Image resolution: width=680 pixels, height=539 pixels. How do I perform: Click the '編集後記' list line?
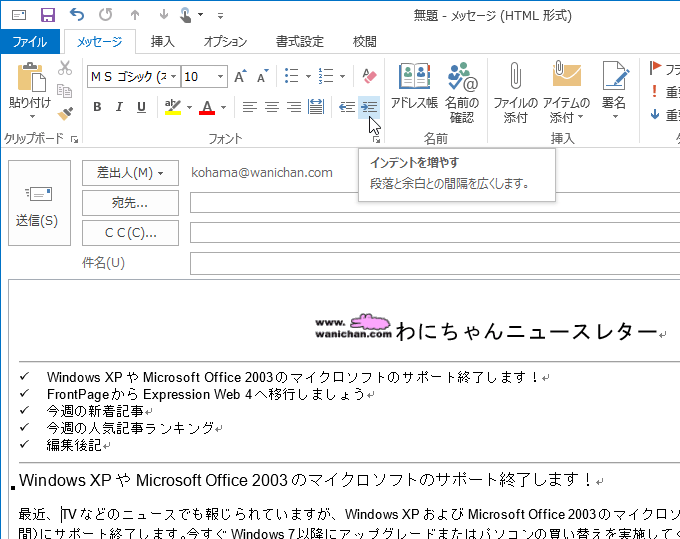(x=74, y=445)
